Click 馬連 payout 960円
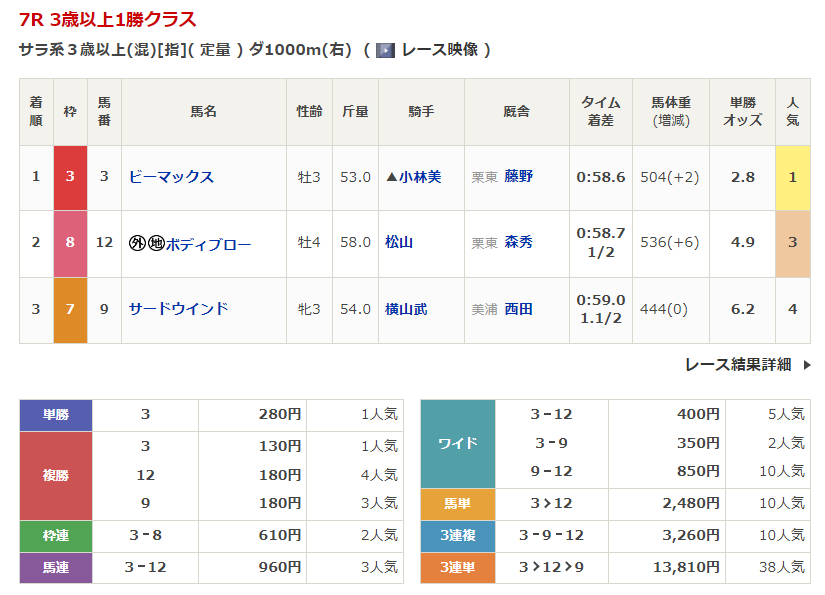The image size is (825, 595). tap(280, 568)
